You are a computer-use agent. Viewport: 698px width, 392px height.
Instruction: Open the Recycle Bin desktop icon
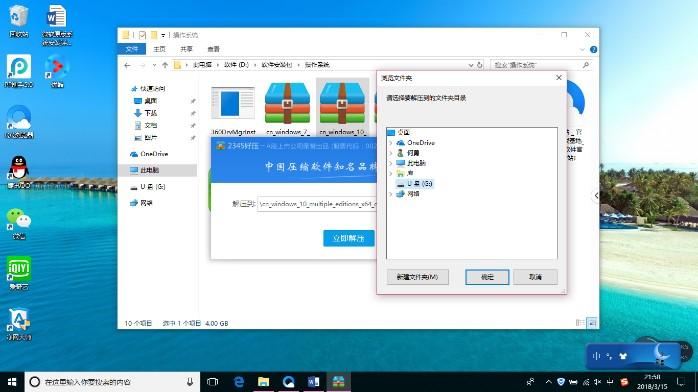point(18,20)
